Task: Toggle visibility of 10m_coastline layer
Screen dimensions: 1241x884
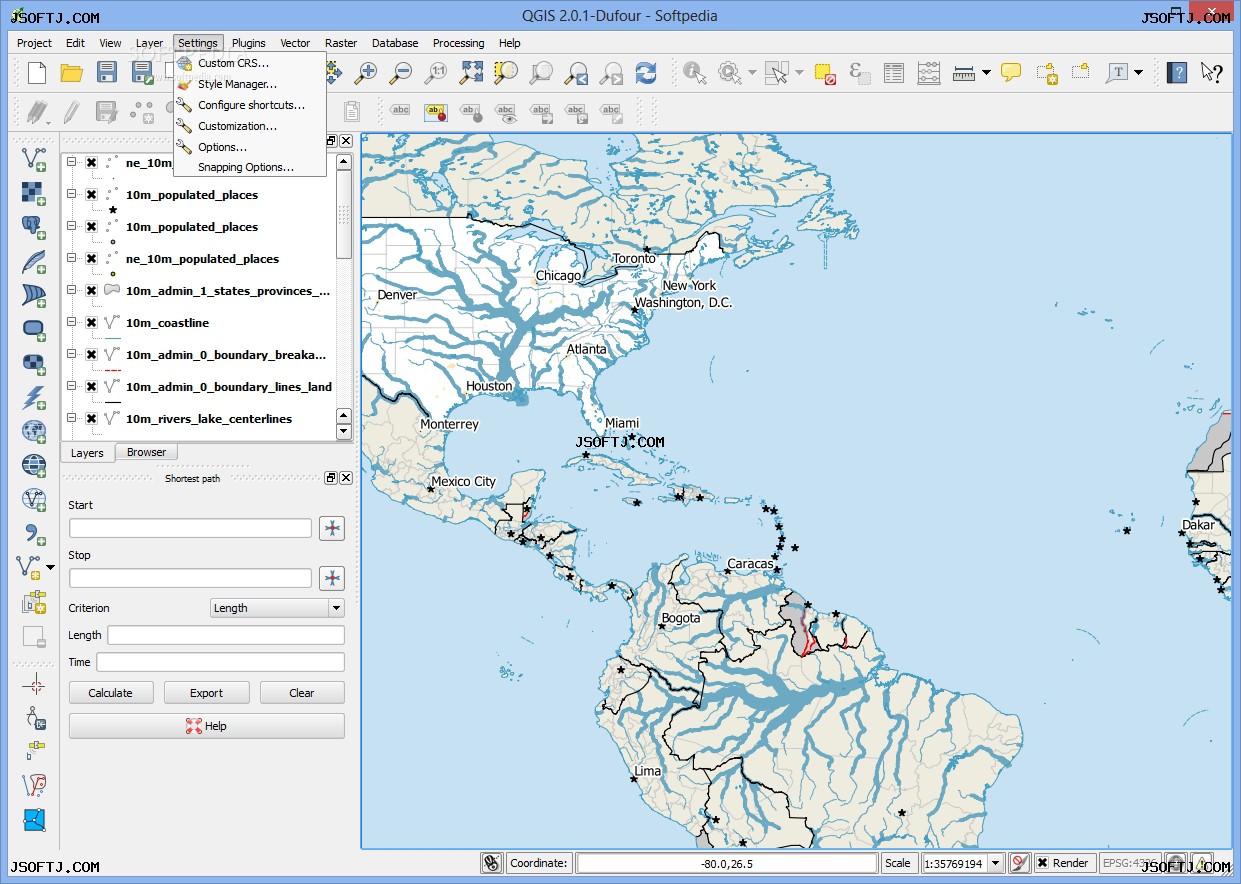Action: [x=91, y=323]
